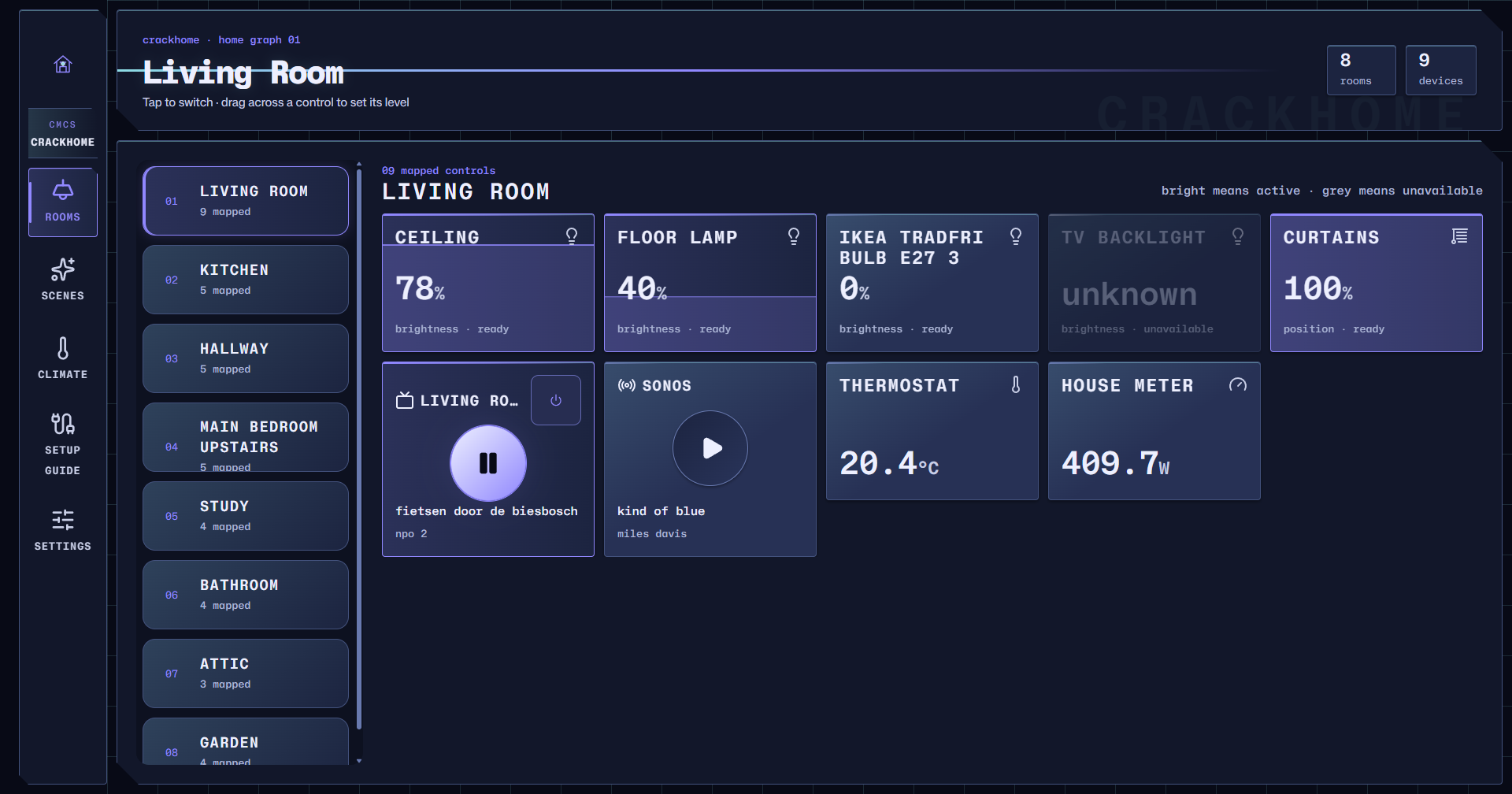Click the IKEA Tradfri bulb 0% tile
The width and height of the screenshot is (1512, 794).
(x=932, y=283)
